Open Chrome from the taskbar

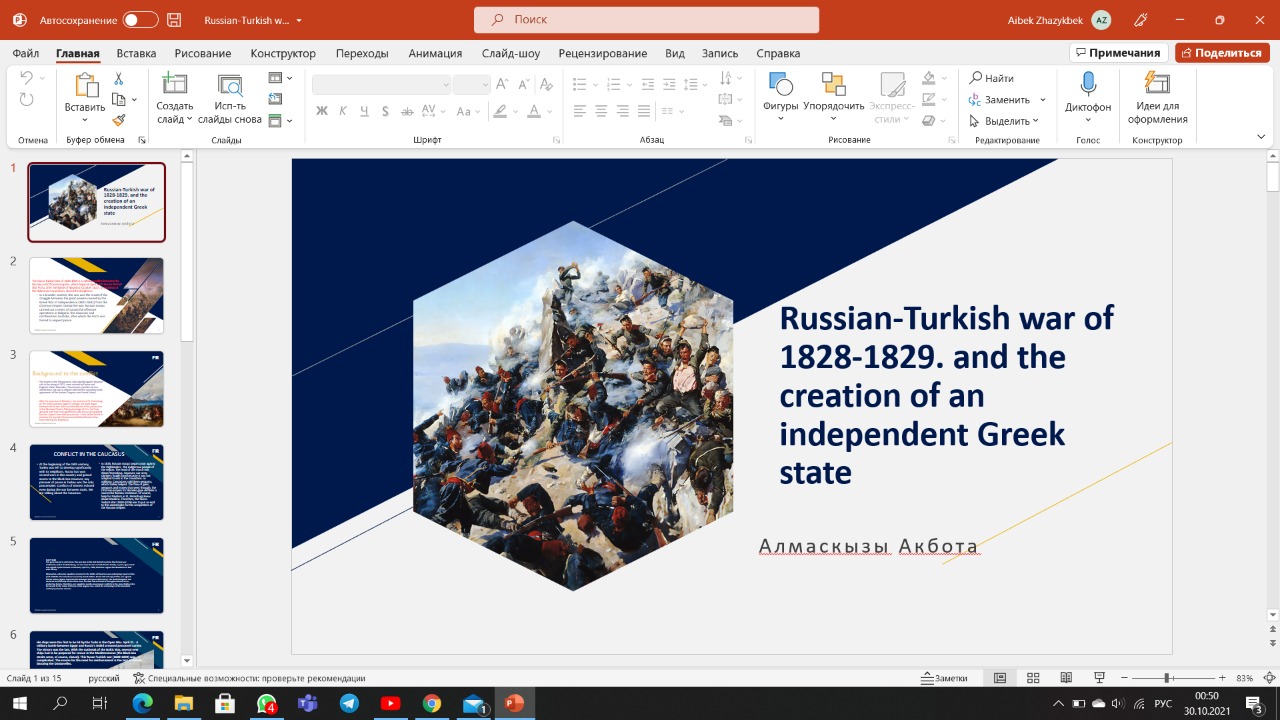[431, 704]
